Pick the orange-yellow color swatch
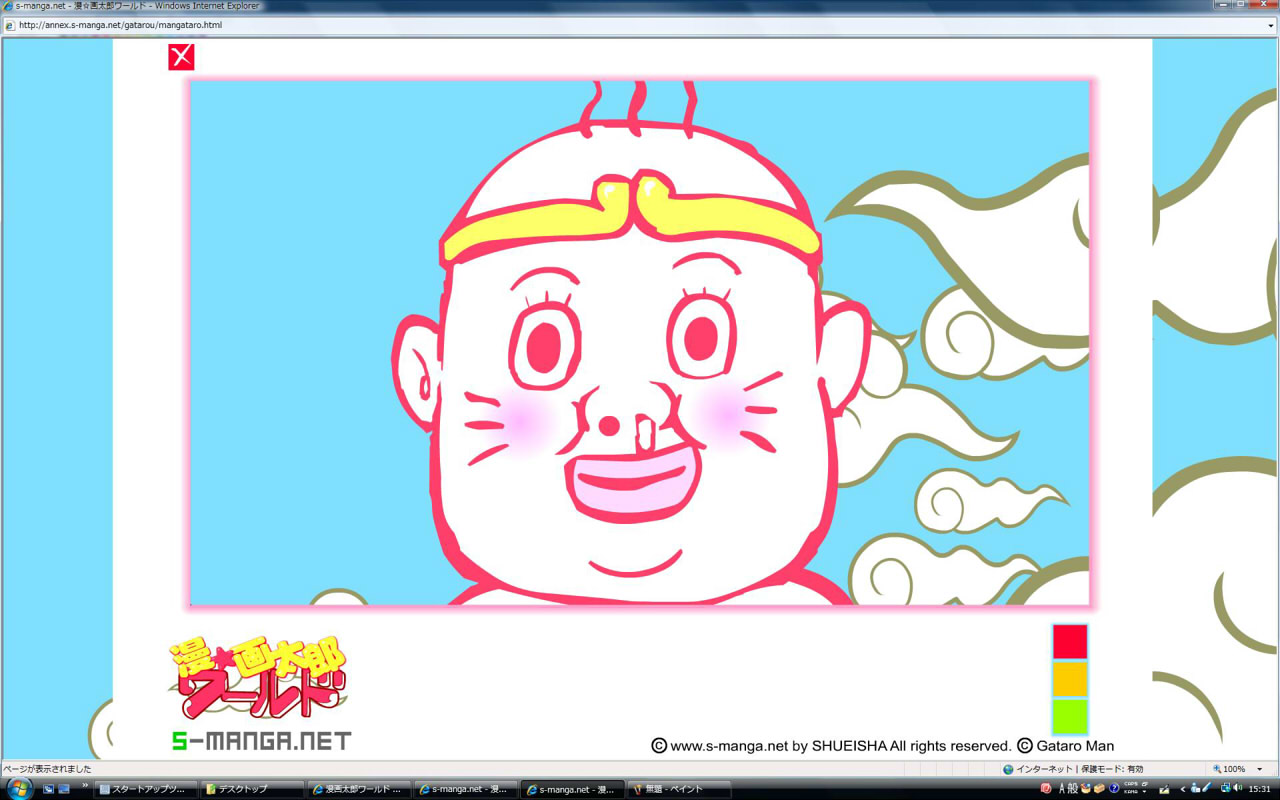Viewport: 1280px width, 800px height. point(1069,678)
